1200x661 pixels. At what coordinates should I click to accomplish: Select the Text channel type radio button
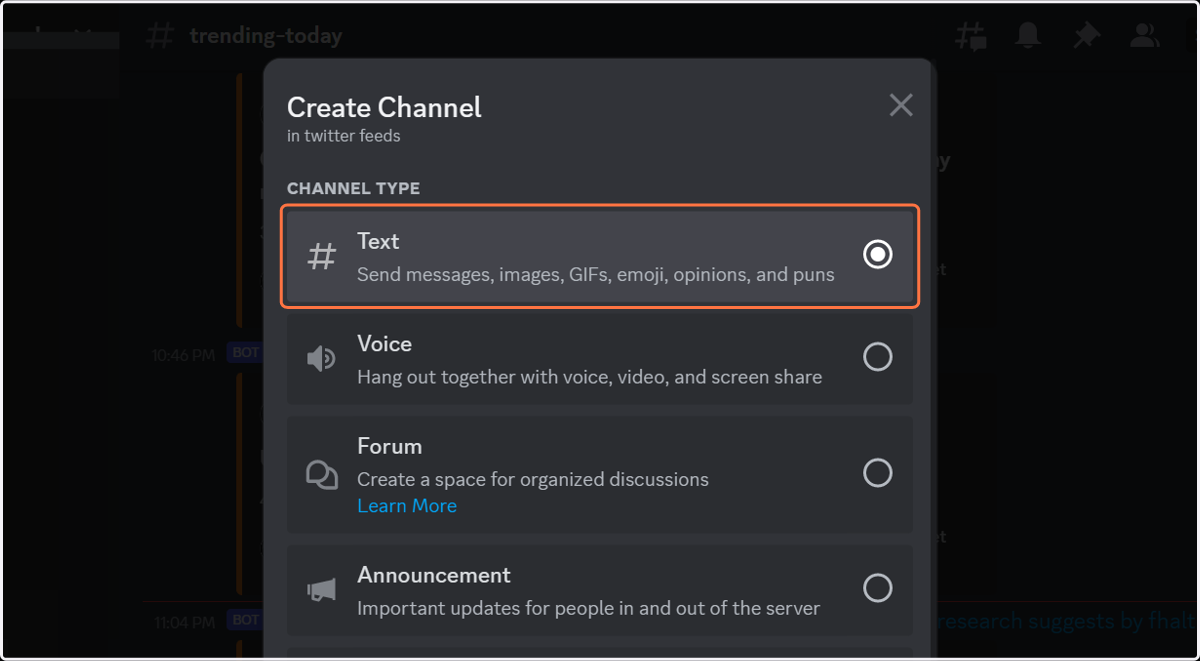click(877, 255)
